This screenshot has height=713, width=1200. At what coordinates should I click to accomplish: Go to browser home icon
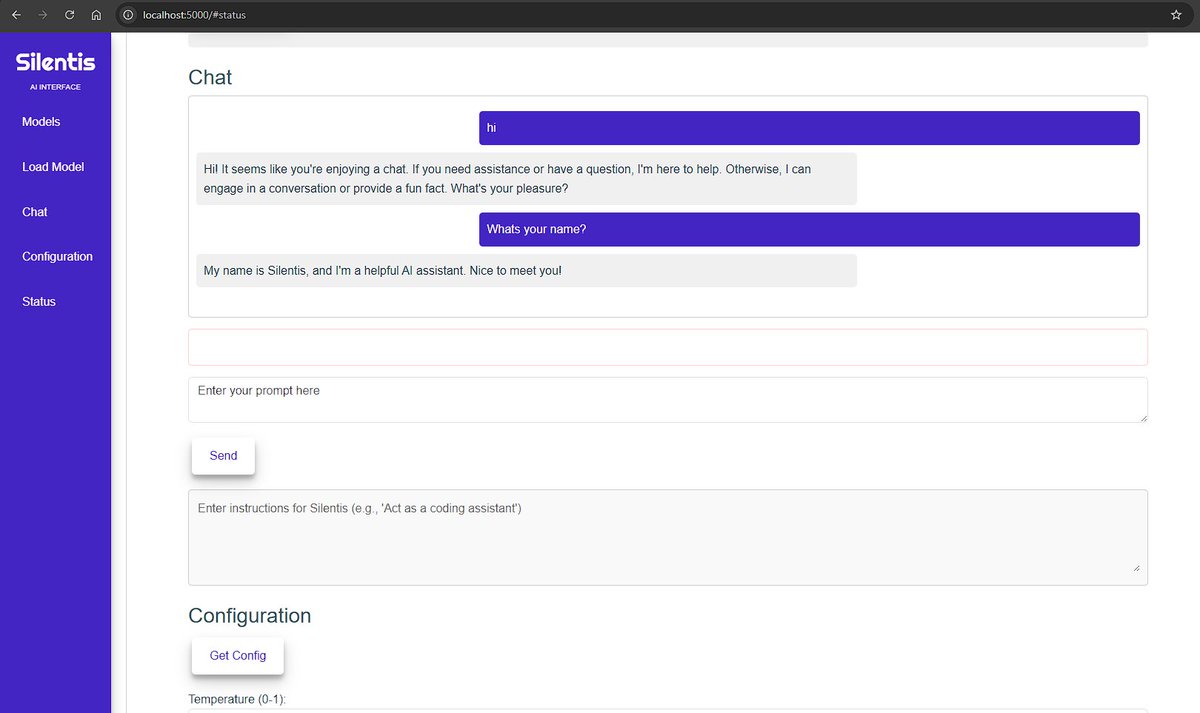click(96, 15)
